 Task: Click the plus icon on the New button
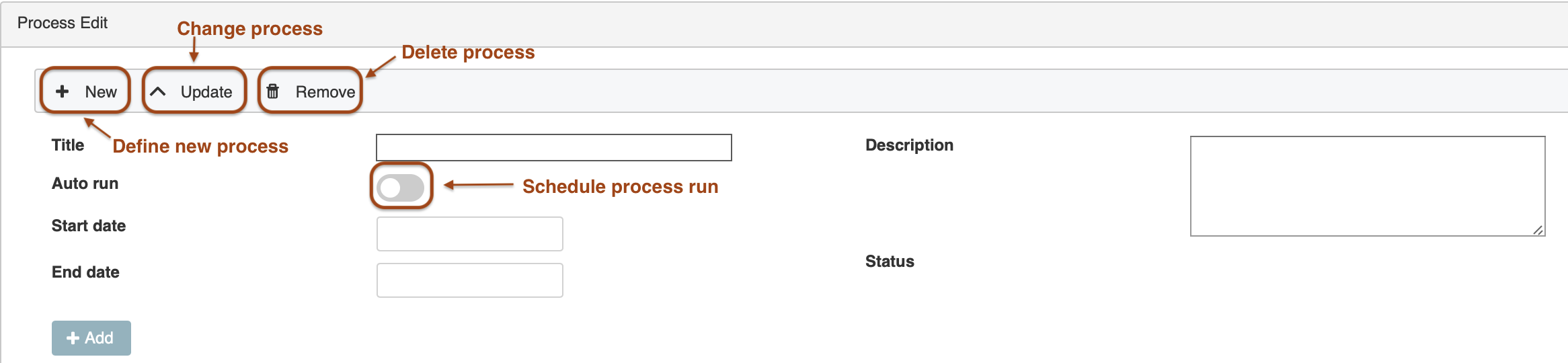point(63,91)
